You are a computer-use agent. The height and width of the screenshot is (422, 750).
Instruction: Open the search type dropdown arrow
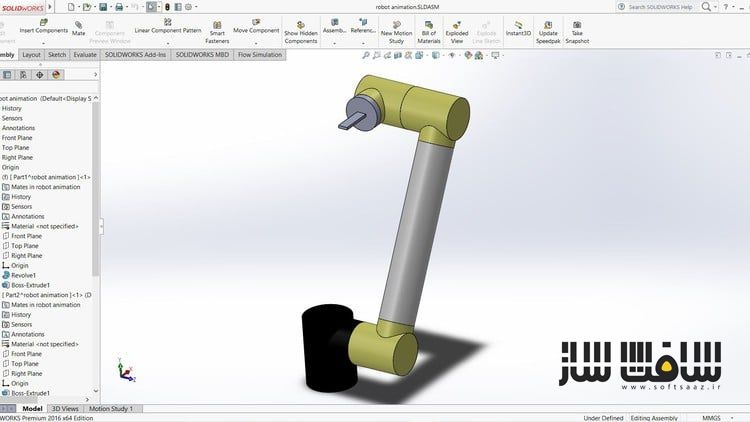716,7
